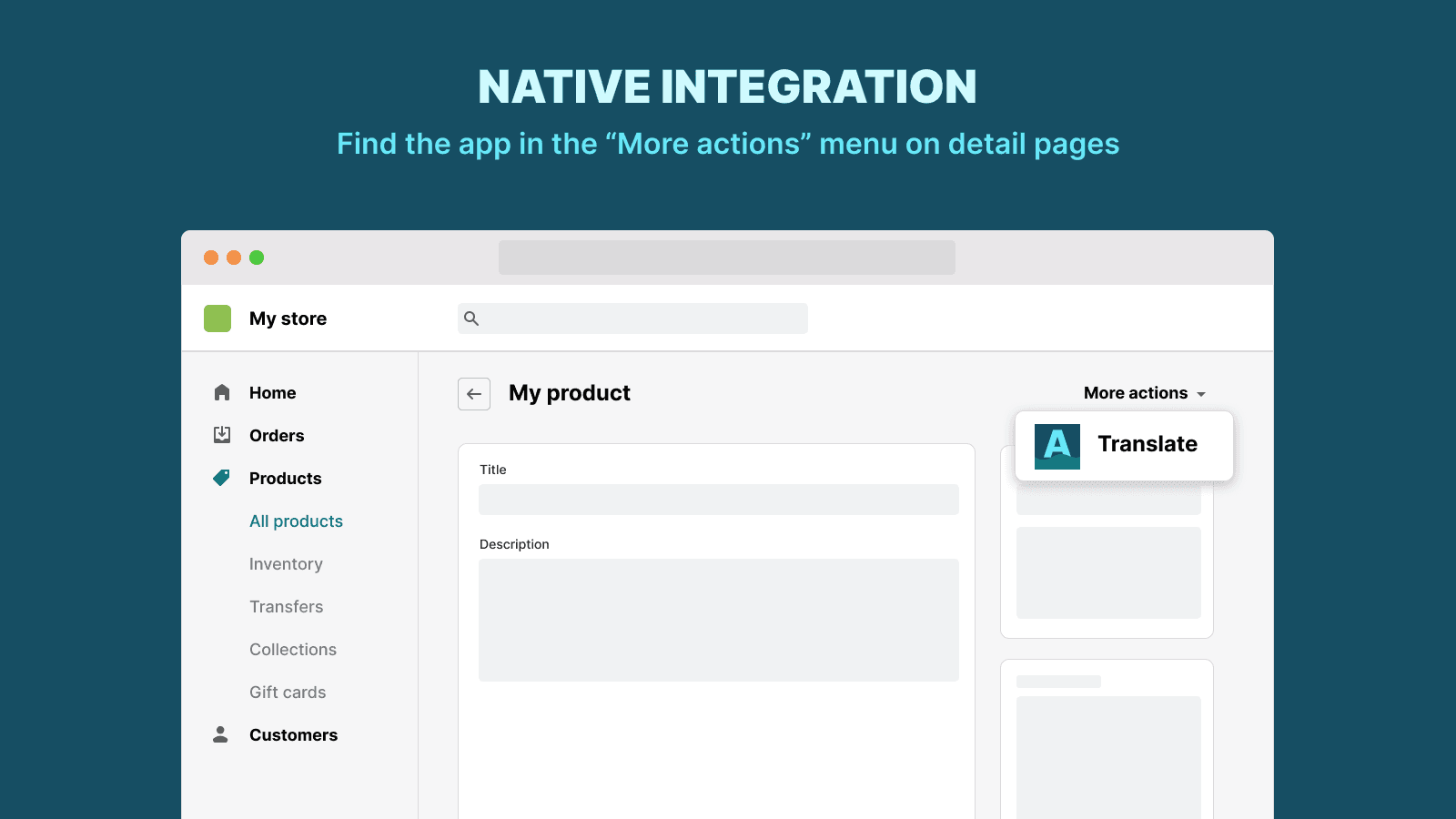Click the orange traffic light dot
The width and height of the screenshot is (1456, 819).
click(x=210, y=258)
